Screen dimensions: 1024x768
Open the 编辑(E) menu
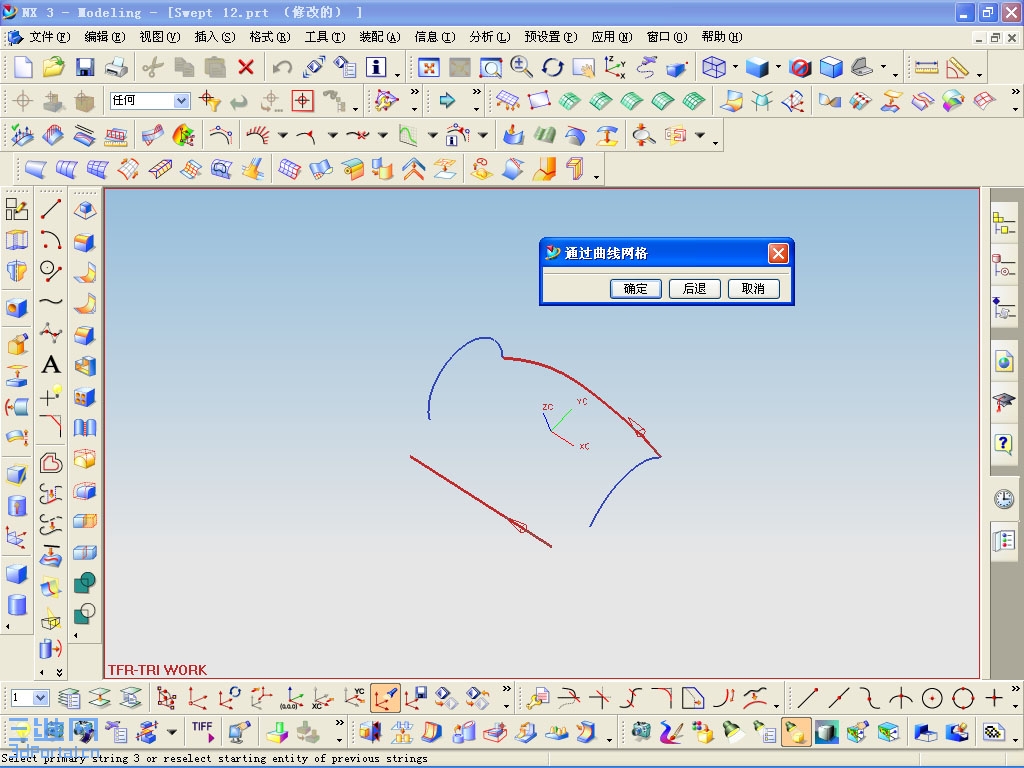104,37
